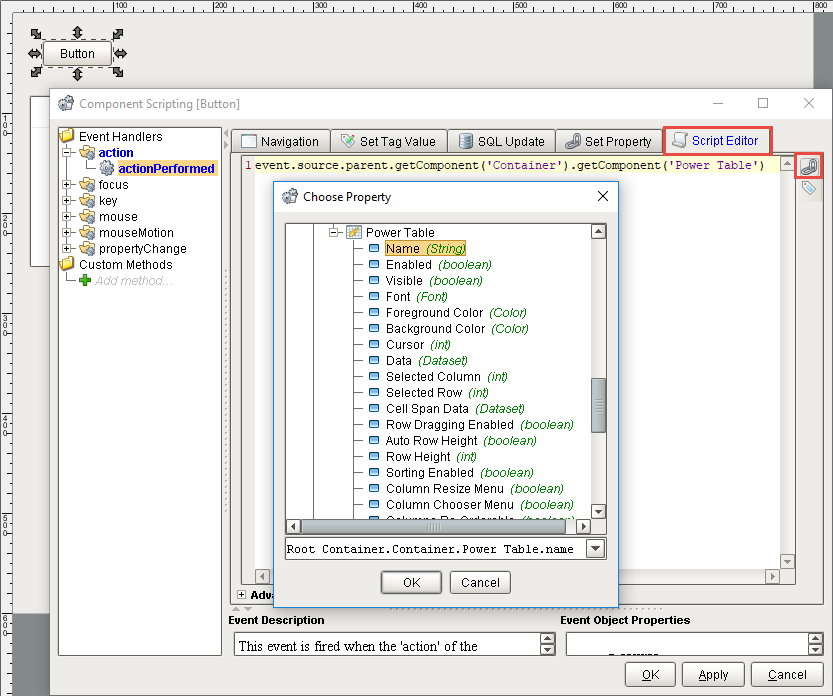Click the property reference chain-link icon
Viewport: 833px width, 696px height.
[x=809, y=166]
